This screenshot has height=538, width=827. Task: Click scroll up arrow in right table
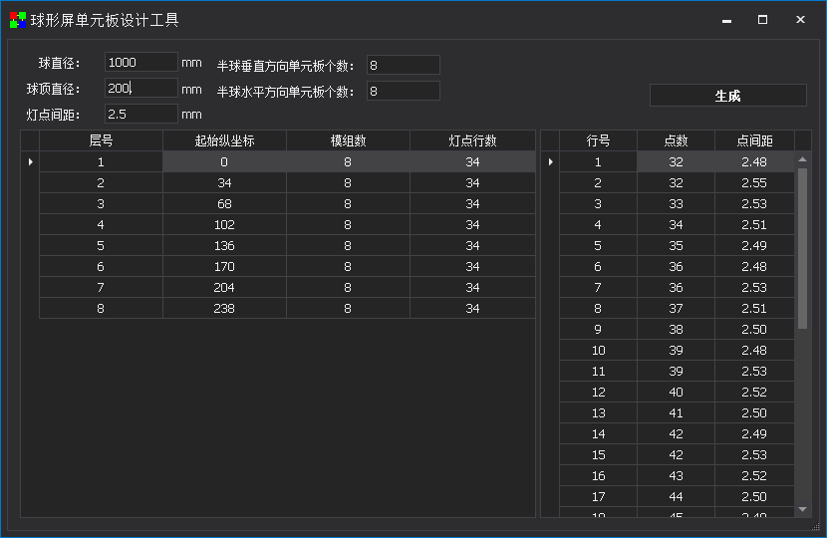(802, 160)
